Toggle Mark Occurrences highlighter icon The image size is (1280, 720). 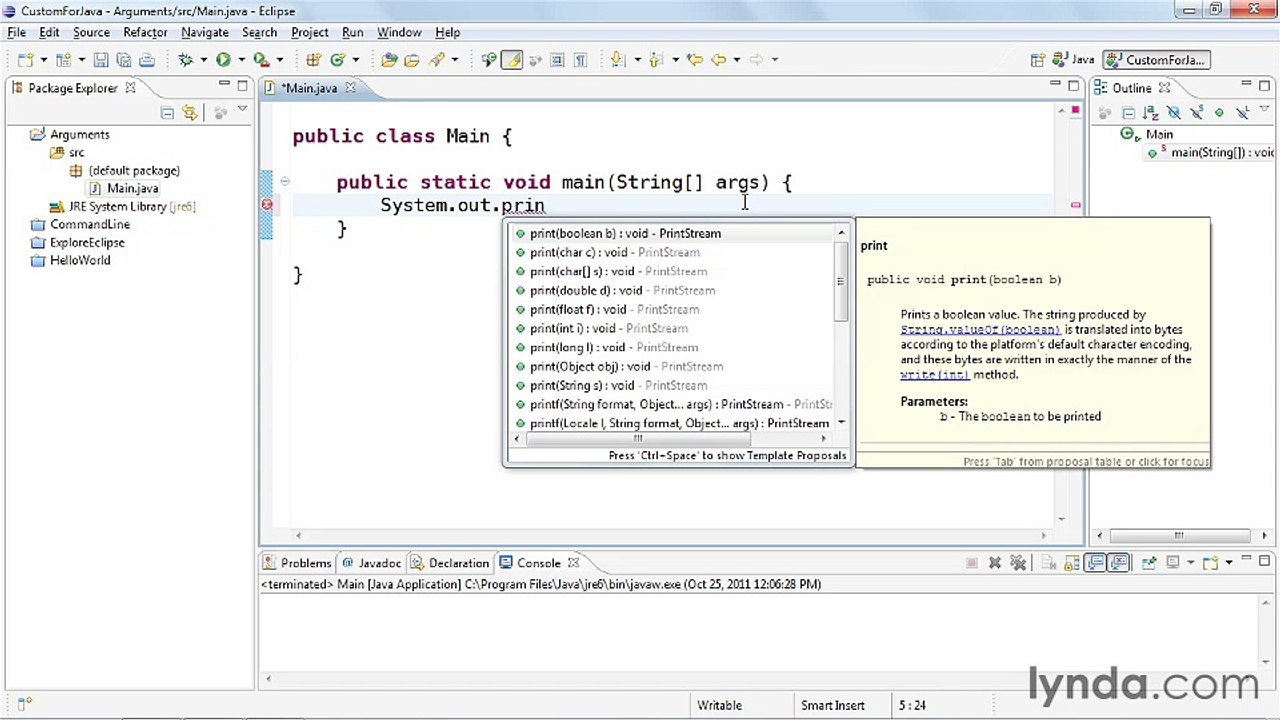[511, 60]
